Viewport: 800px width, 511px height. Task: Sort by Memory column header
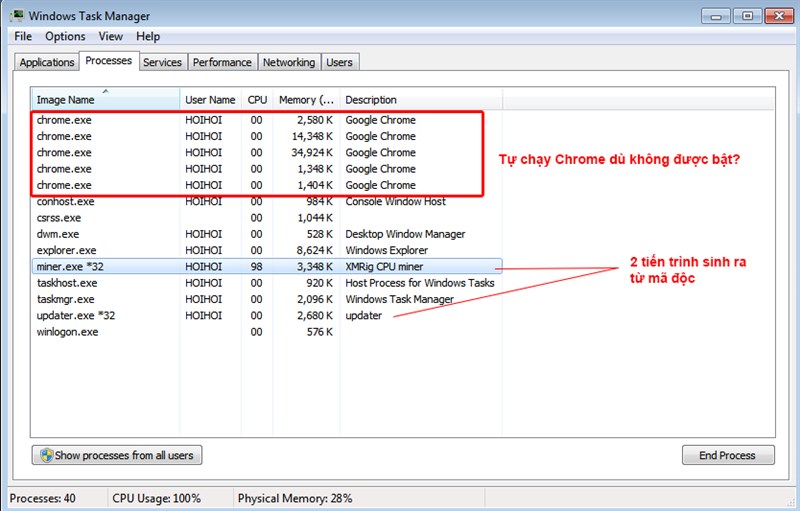point(305,100)
